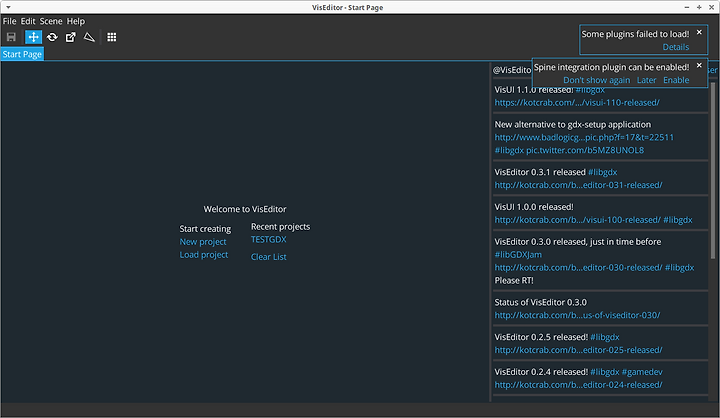The width and height of the screenshot is (720, 418).
Task: Open the editor-031-released link
Action: click(x=579, y=185)
